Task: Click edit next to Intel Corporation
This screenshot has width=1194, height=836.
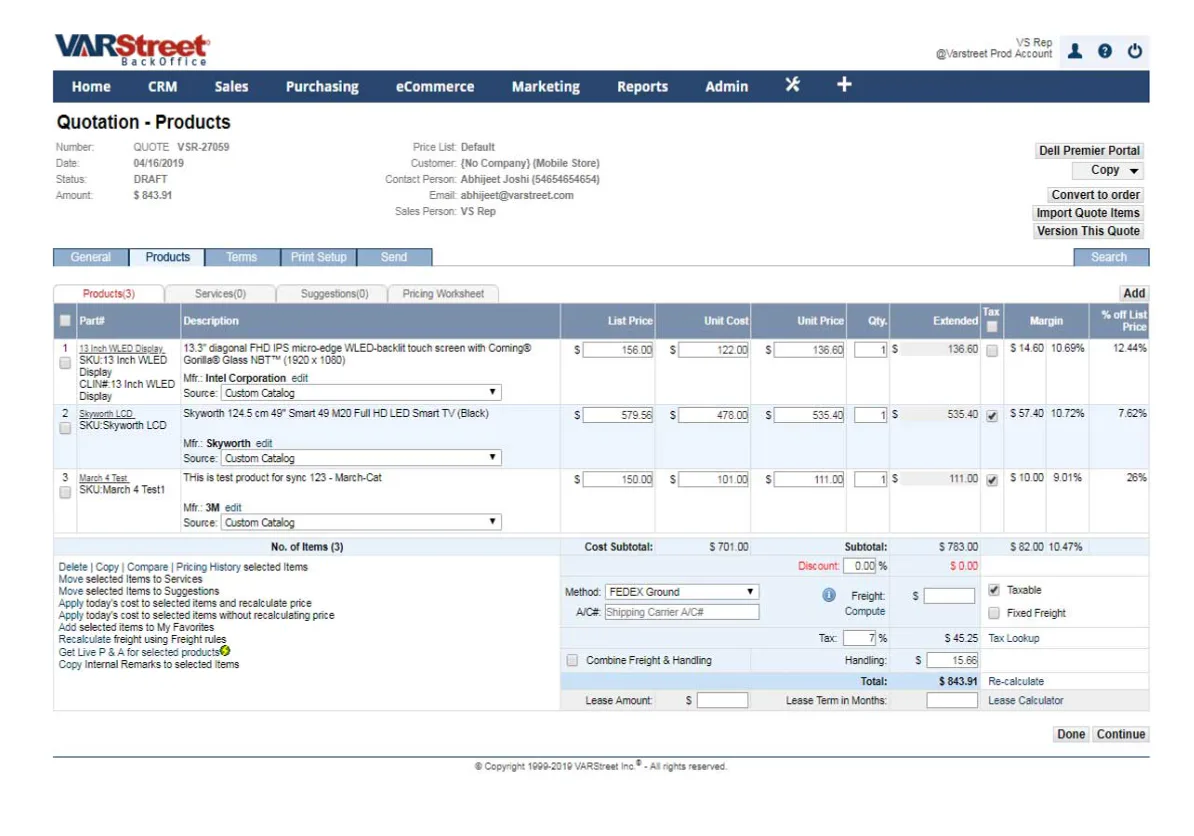Action: pyautogui.click(x=299, y=378)
